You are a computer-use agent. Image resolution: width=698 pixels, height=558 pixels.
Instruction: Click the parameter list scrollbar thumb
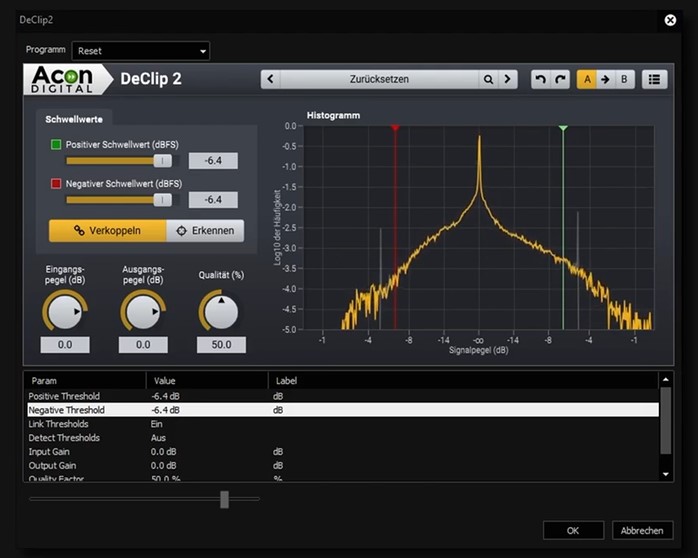tap(666, 421)
